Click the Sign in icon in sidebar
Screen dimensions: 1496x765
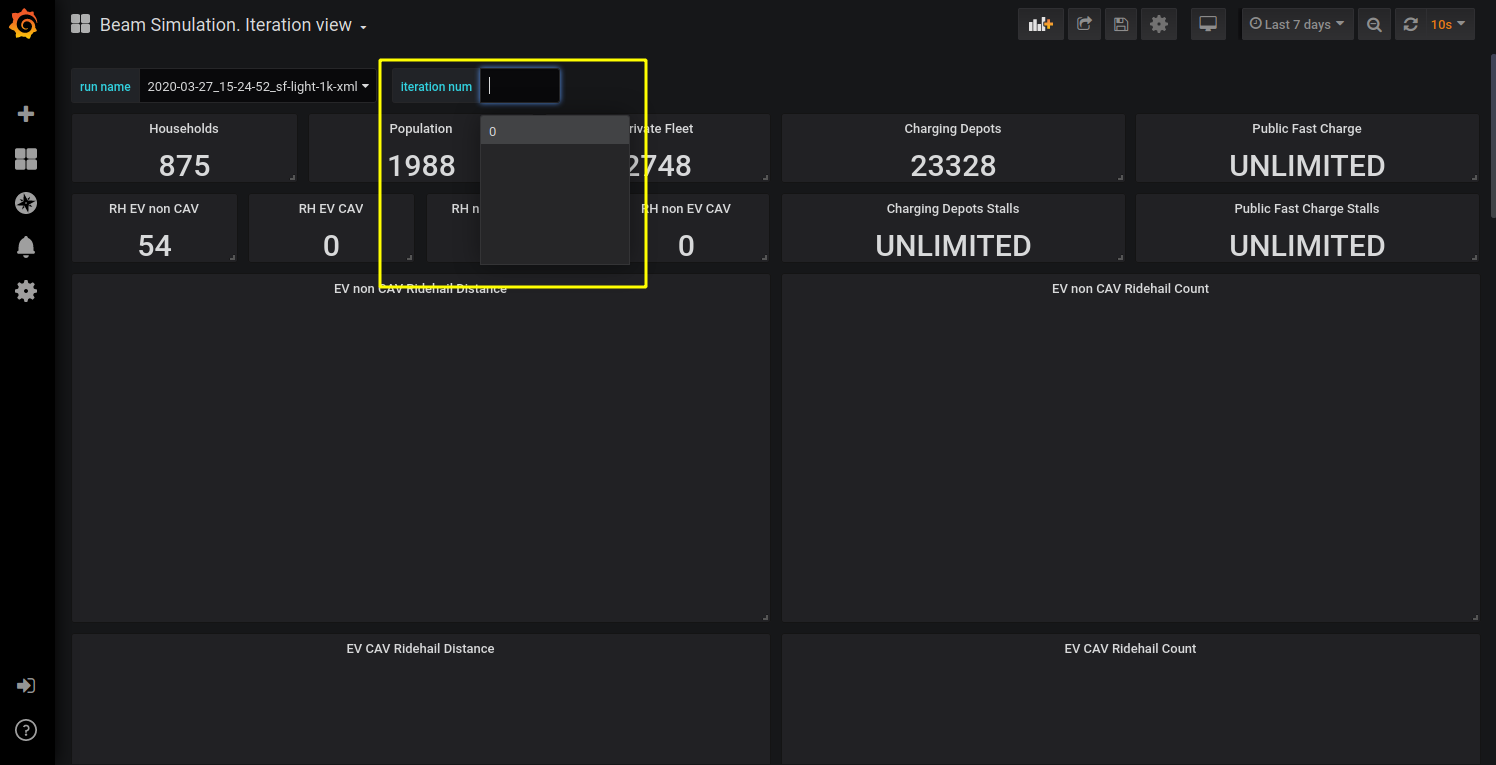click(x=26, y=686)
